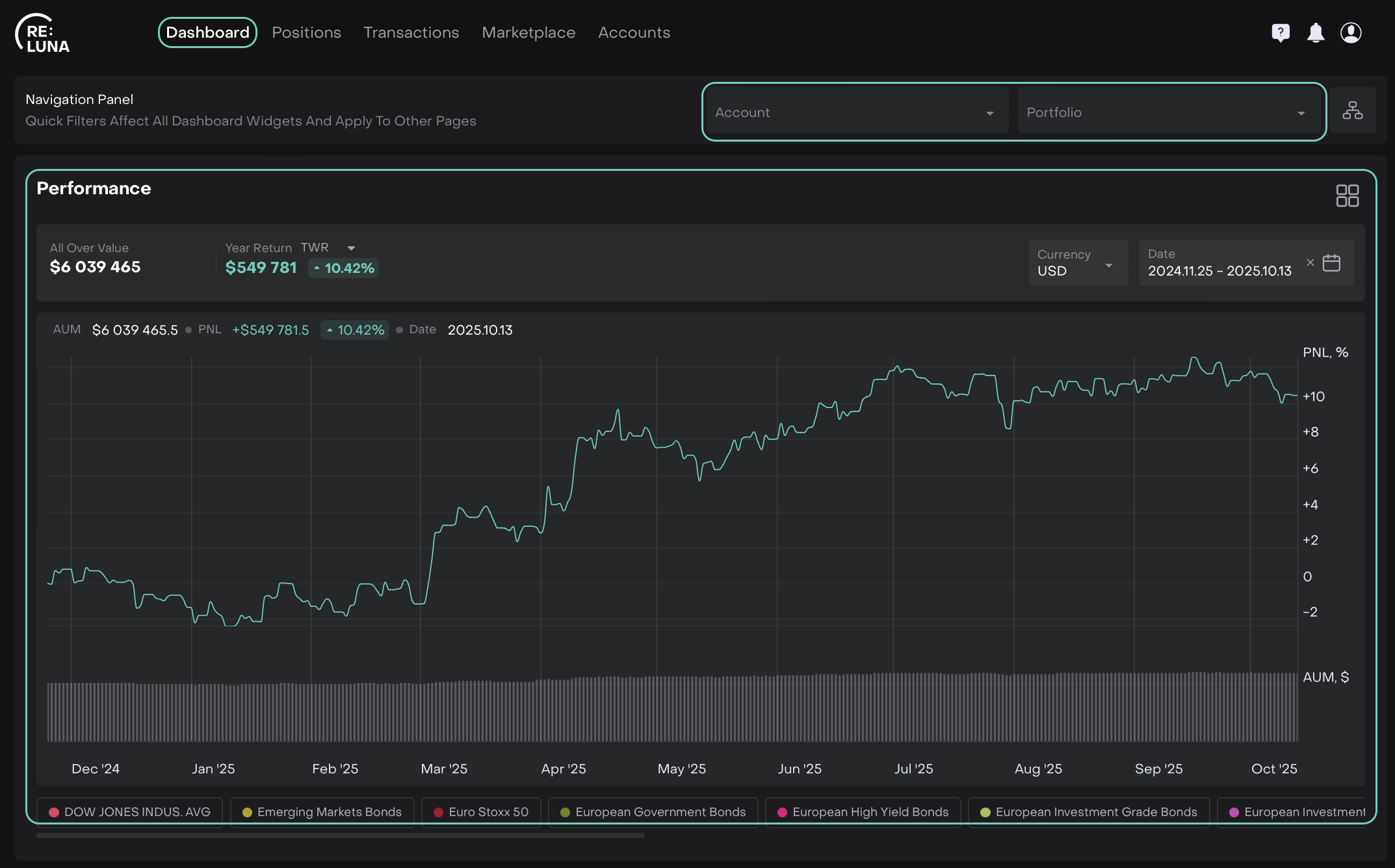Viewport: 1395px width, 868px height.
Task: Open the user profile icon
Action: point(1351,32)
